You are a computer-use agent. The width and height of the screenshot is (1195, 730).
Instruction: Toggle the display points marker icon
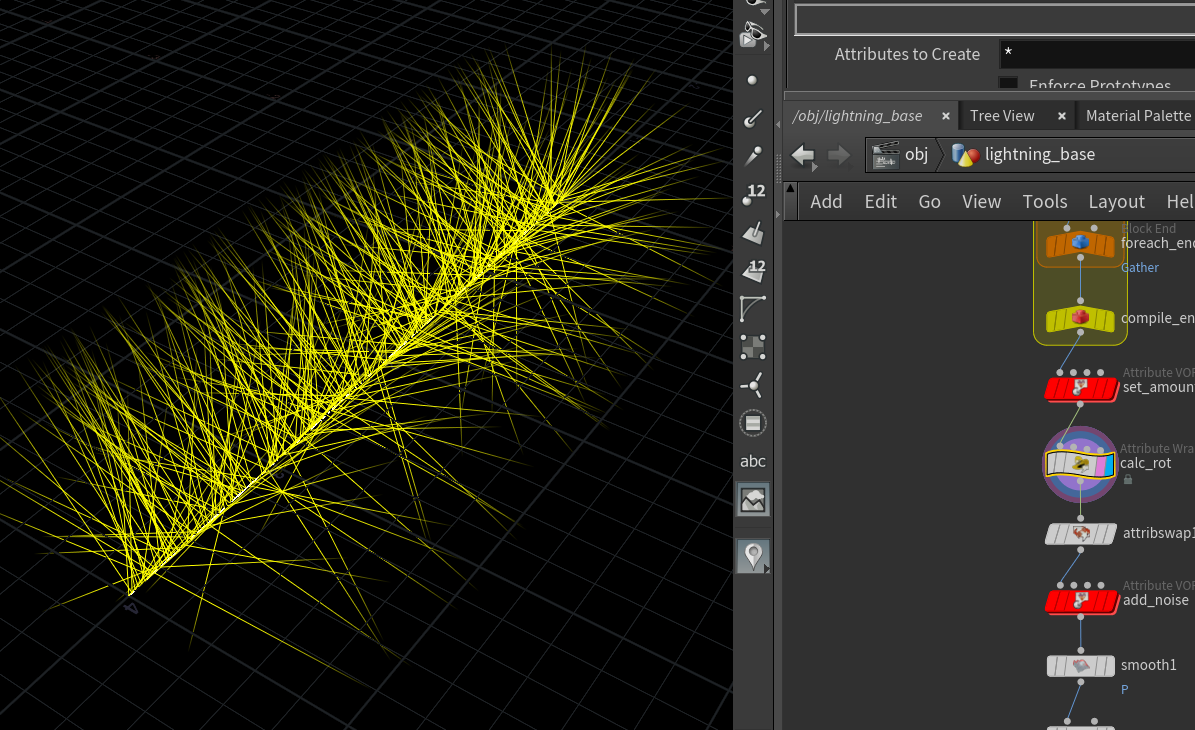[x=752, y=80]
